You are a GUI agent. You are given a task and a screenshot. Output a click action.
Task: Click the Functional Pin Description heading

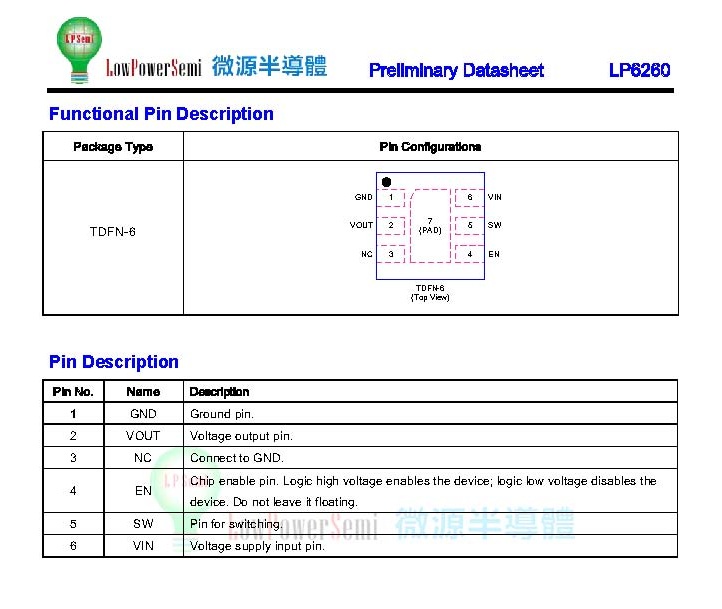161,114
